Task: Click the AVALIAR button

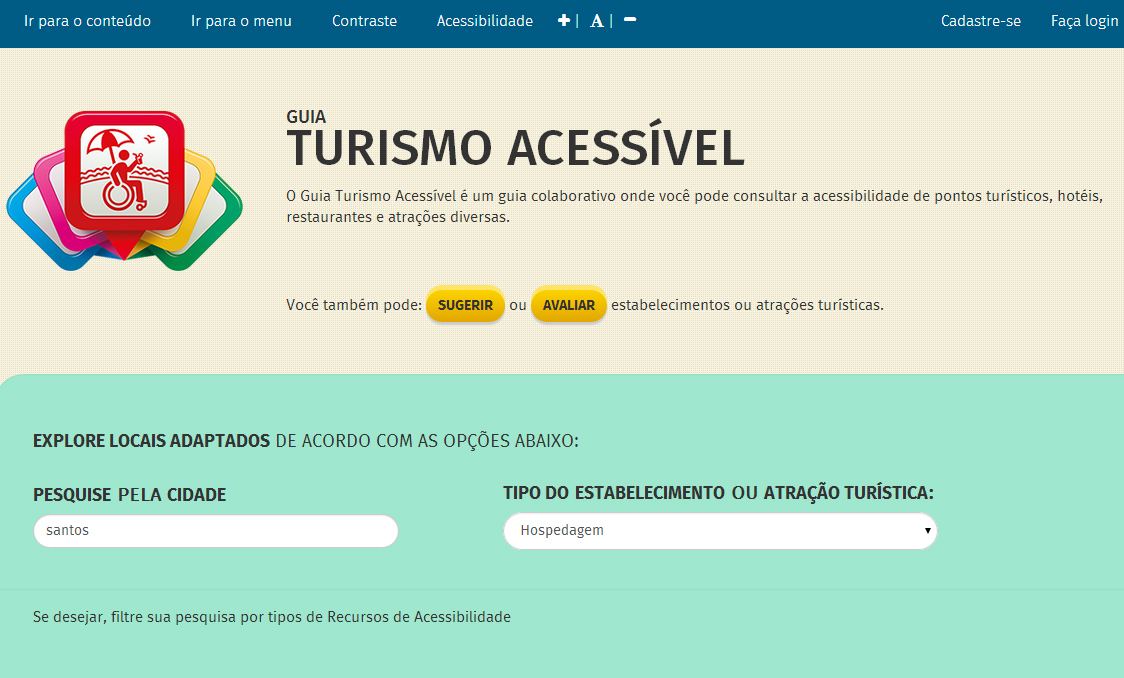Action: (569, 304)
